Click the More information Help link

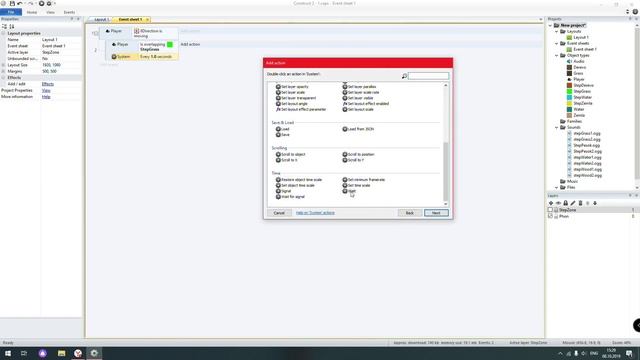pos(46,97)
